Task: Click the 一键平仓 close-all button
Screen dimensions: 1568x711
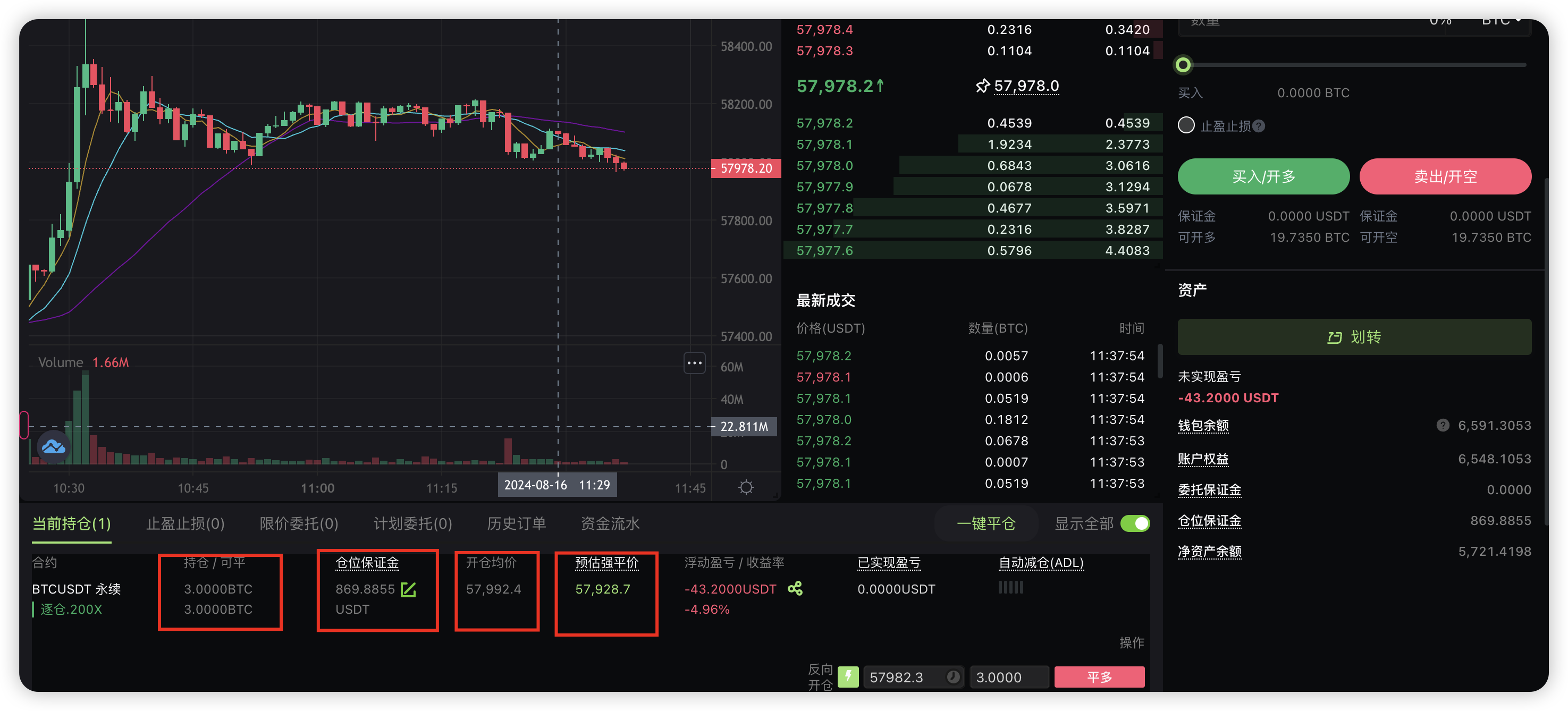Action: 986,523
